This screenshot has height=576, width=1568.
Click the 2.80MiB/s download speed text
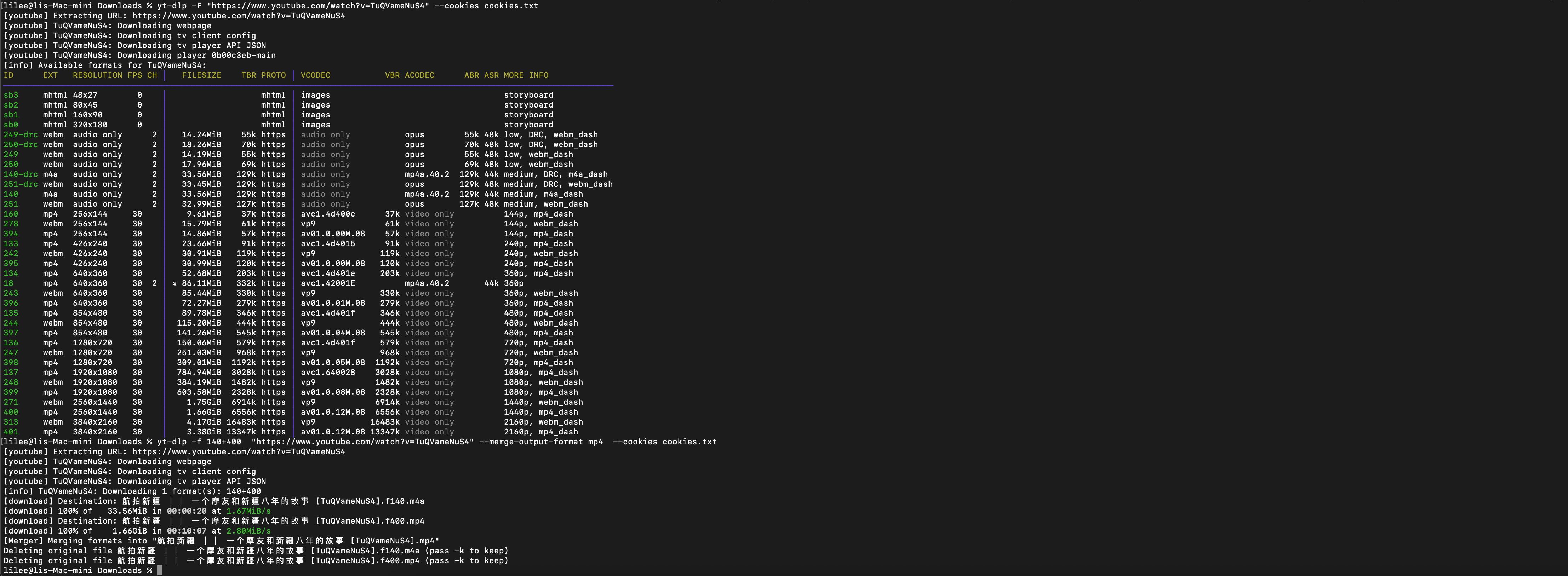[x=248, y=531]
